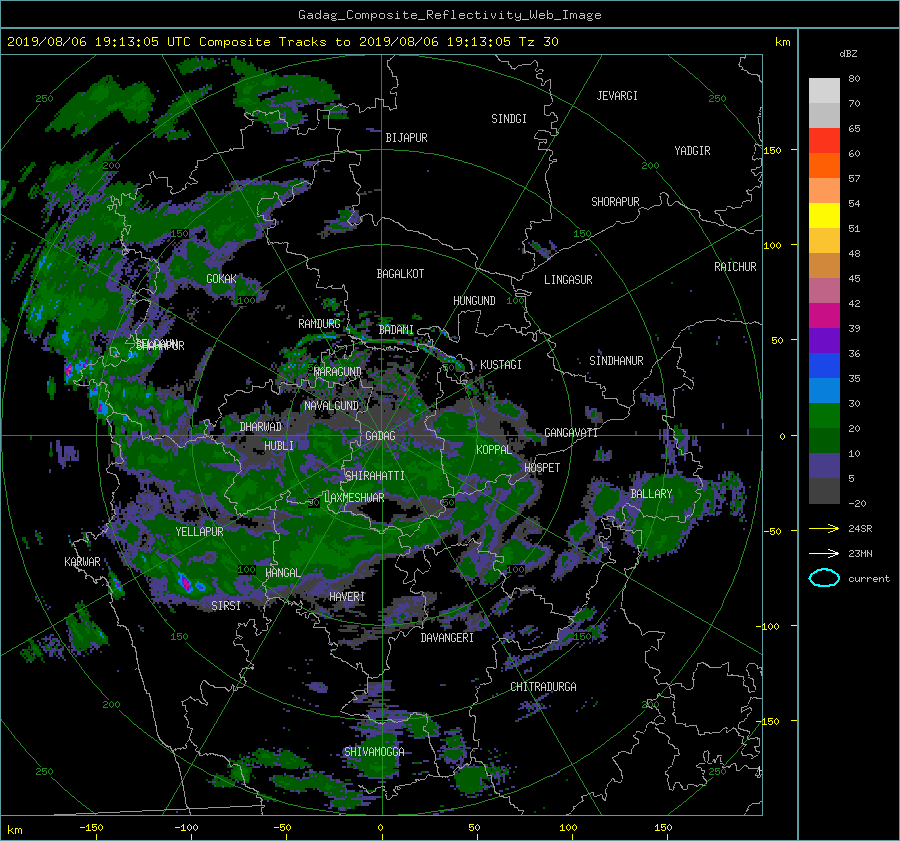Click the RAICHUR city label

735,267
